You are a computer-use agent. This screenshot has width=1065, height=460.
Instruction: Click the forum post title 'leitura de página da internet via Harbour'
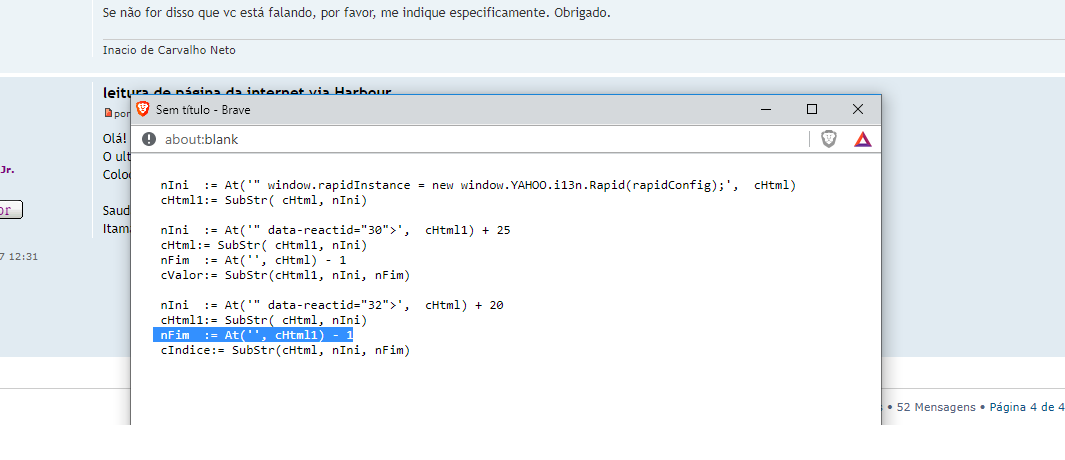click(x=247, y=91)
